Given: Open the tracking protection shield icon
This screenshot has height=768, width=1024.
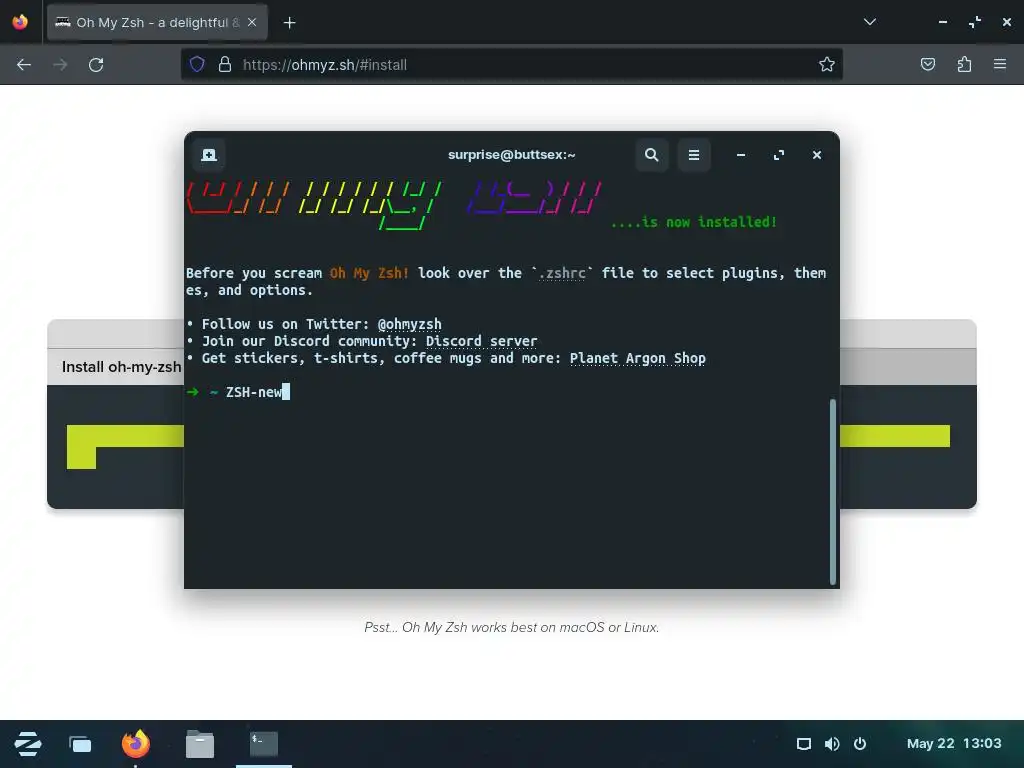Looking at the screenshot, I should 197,64.
